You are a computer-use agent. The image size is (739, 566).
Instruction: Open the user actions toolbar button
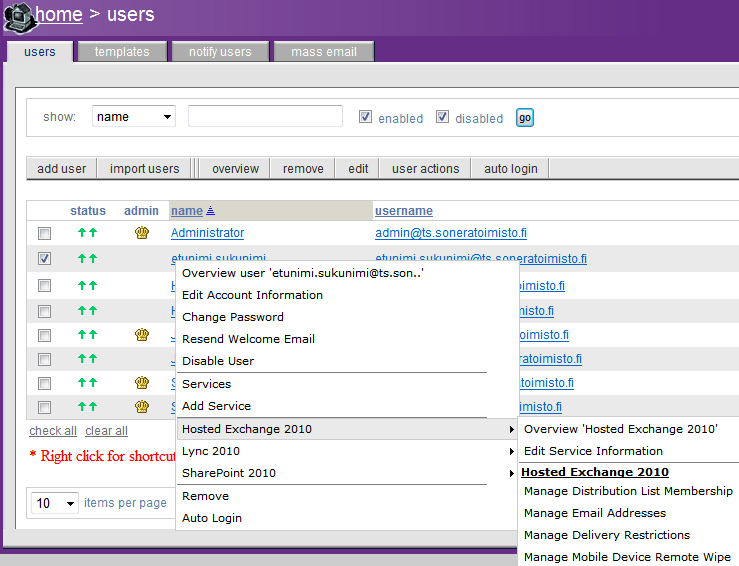[426, 169]
